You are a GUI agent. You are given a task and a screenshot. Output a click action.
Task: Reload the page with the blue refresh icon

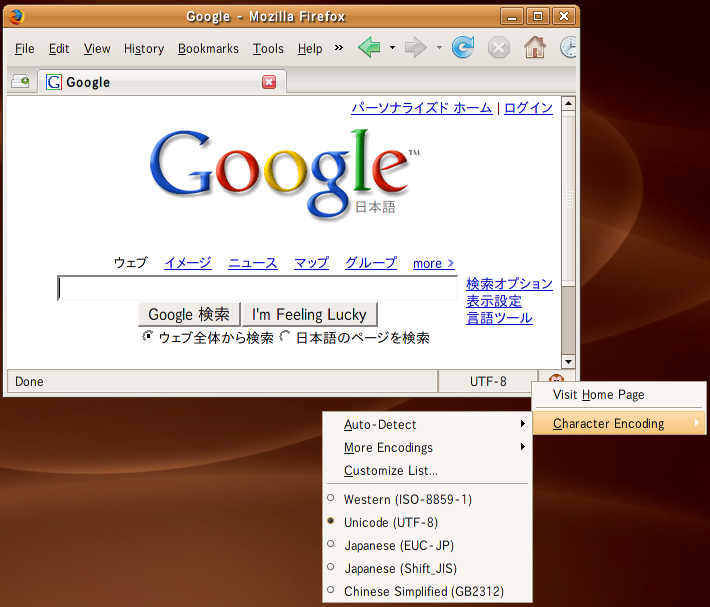[x=463, y=47]
